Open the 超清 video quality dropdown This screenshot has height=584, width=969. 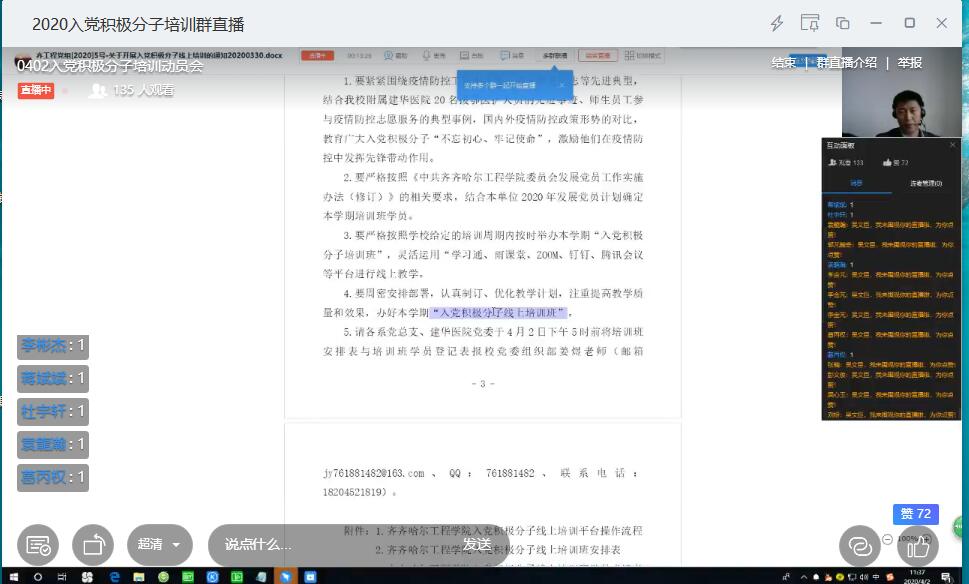pos(160,545)
